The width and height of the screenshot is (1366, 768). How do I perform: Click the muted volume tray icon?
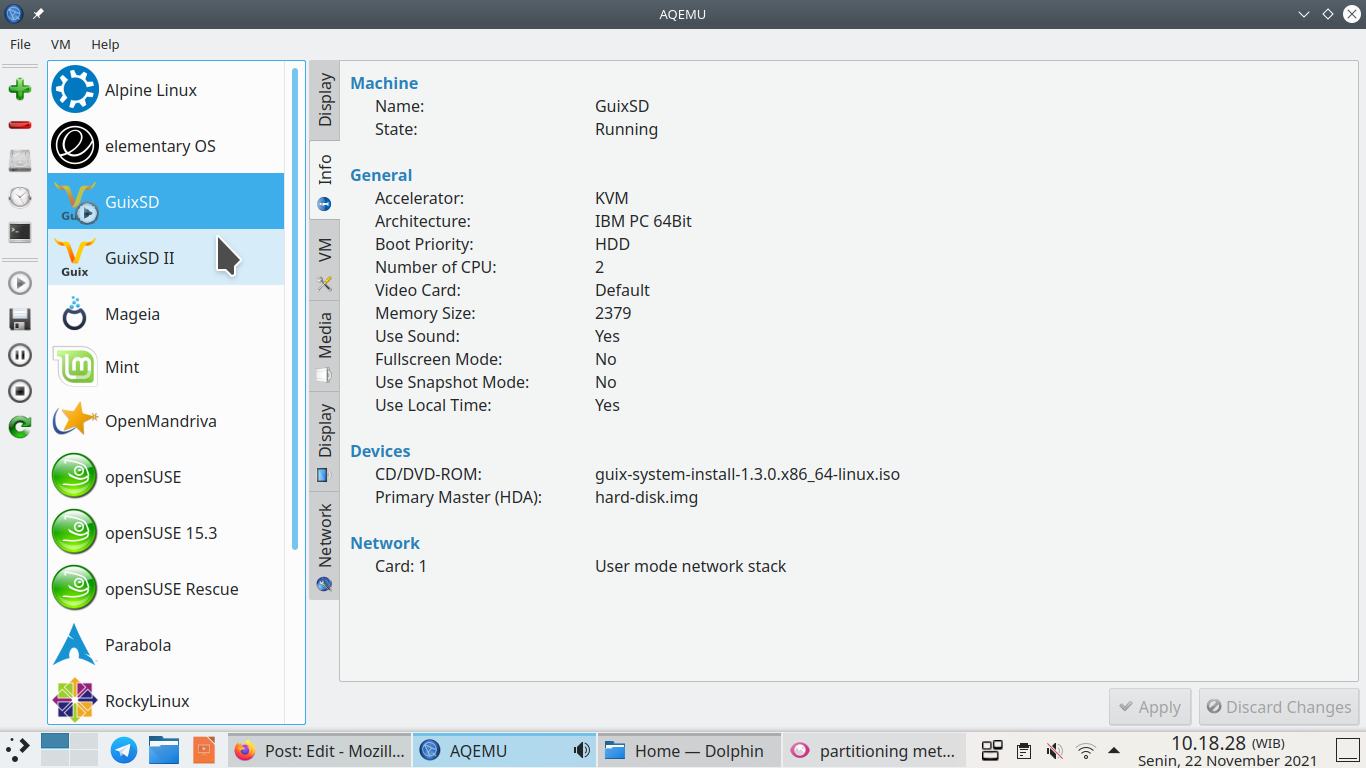(1054, 750)
